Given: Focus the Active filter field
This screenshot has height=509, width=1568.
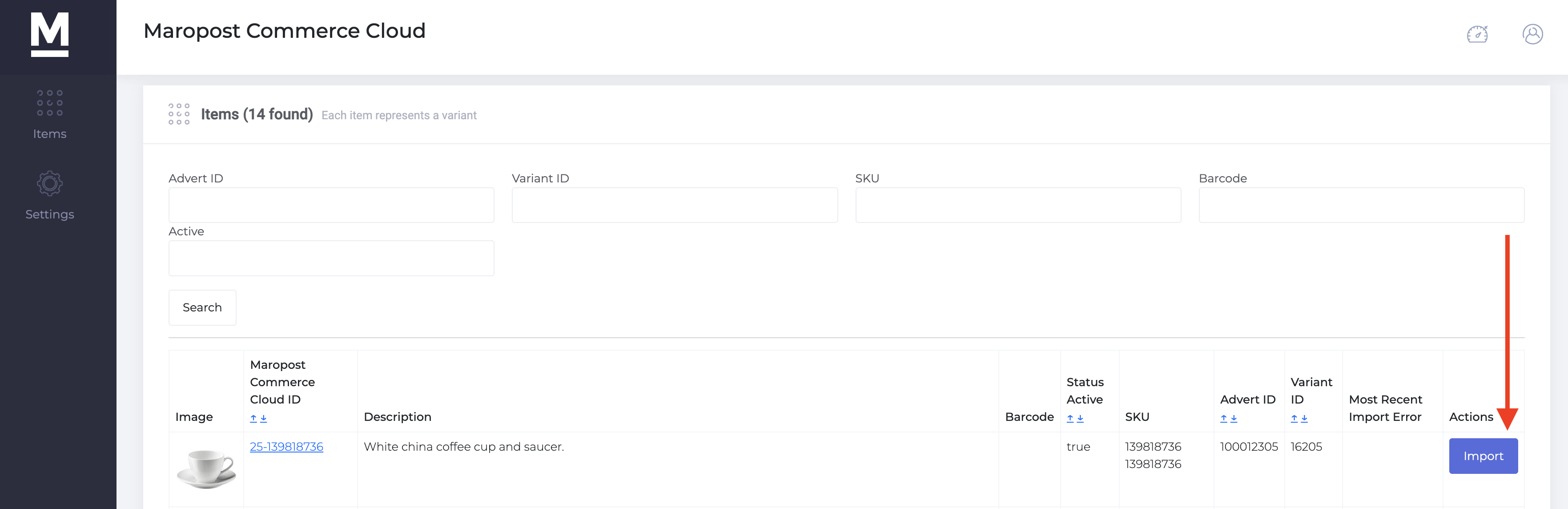Looking at the screenshot, I should [x=331, y=258].
